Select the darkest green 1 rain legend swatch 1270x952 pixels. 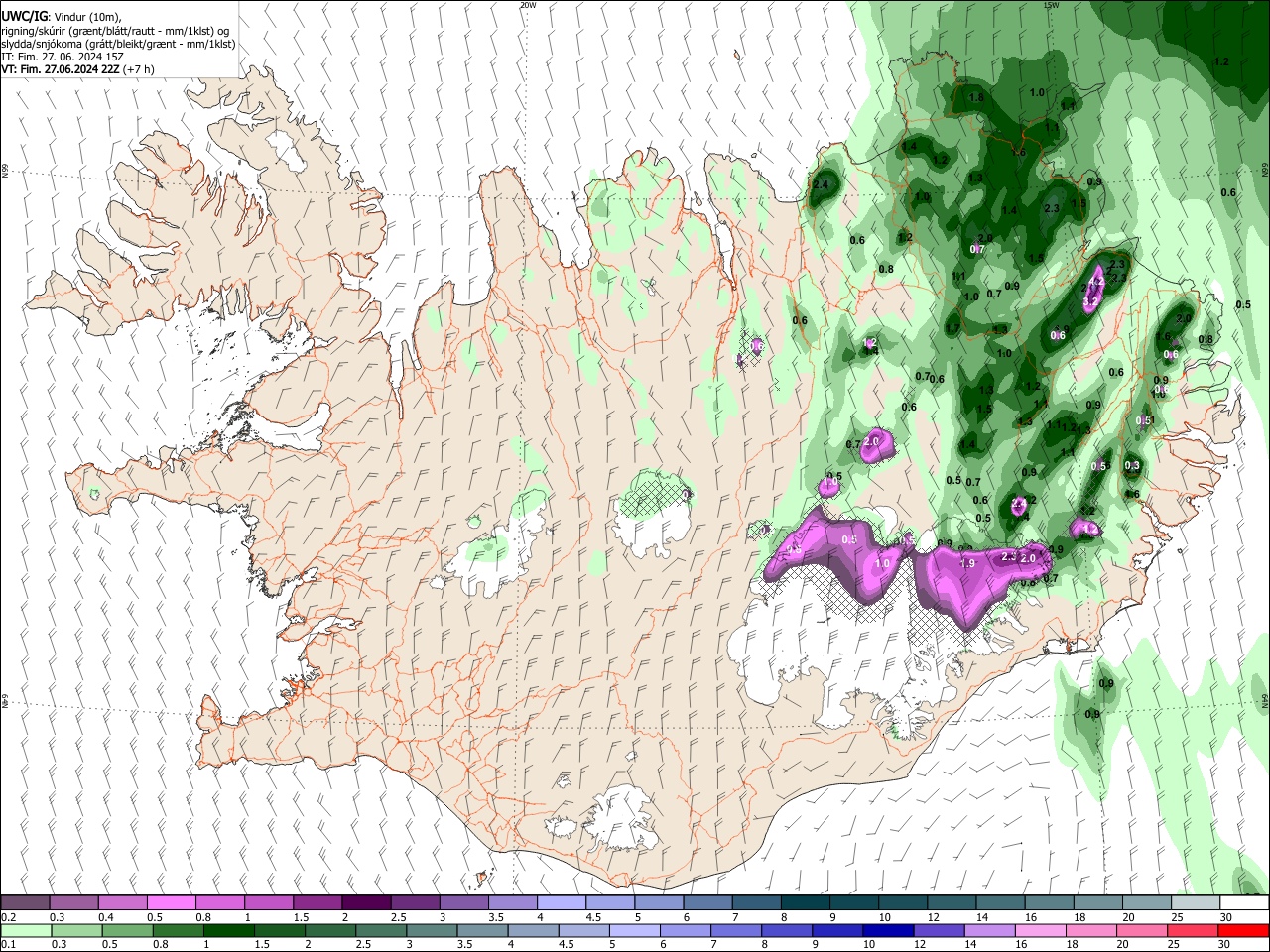coord(228,931)
